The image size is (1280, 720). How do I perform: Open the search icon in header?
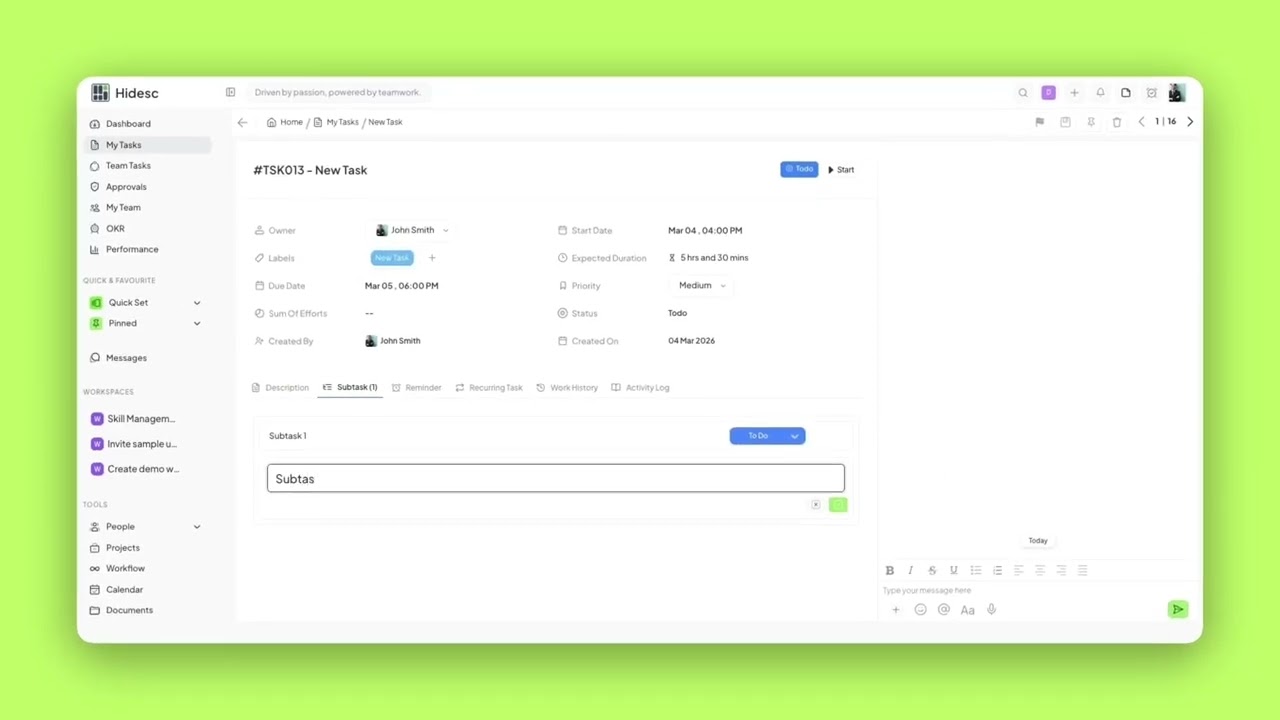(x=1023, y=93)
